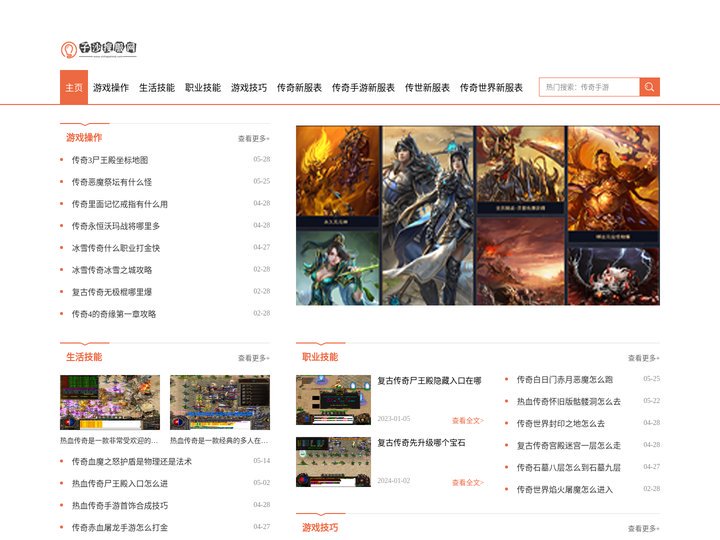Viewport: 720px width, 540px height.
Task: Open the right 生活技能 game screenshot thumbnail
Action: coord(220,402)
